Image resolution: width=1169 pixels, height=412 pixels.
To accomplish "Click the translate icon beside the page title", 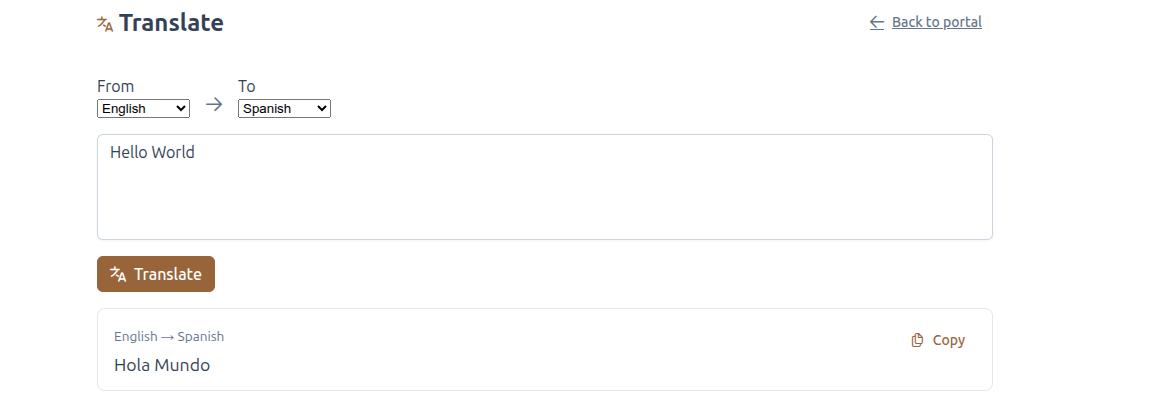I will (x=105, y=24).
